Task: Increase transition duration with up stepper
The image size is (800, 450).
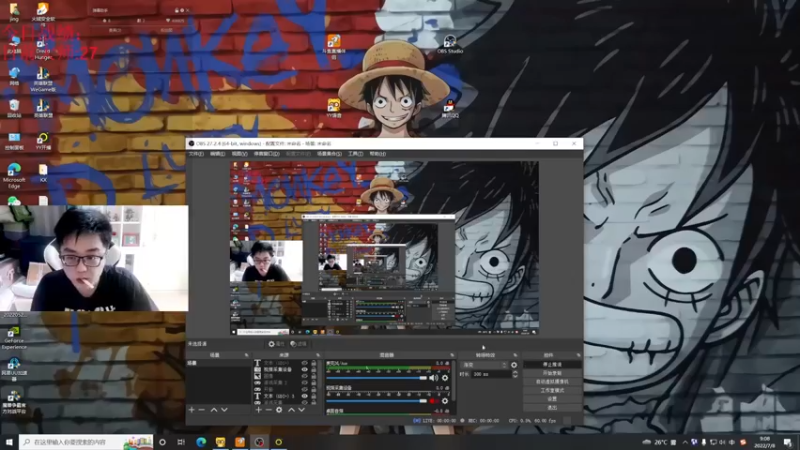Action: click(515, 372)
